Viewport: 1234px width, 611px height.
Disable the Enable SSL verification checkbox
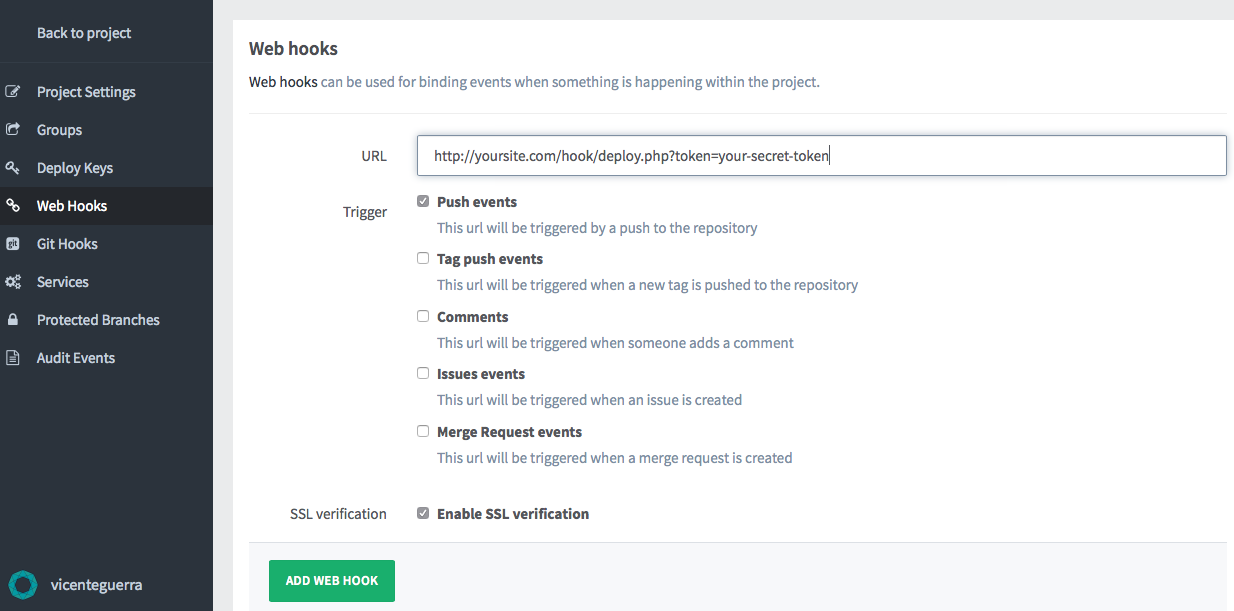pyautogui.click(x=423, y=513)
